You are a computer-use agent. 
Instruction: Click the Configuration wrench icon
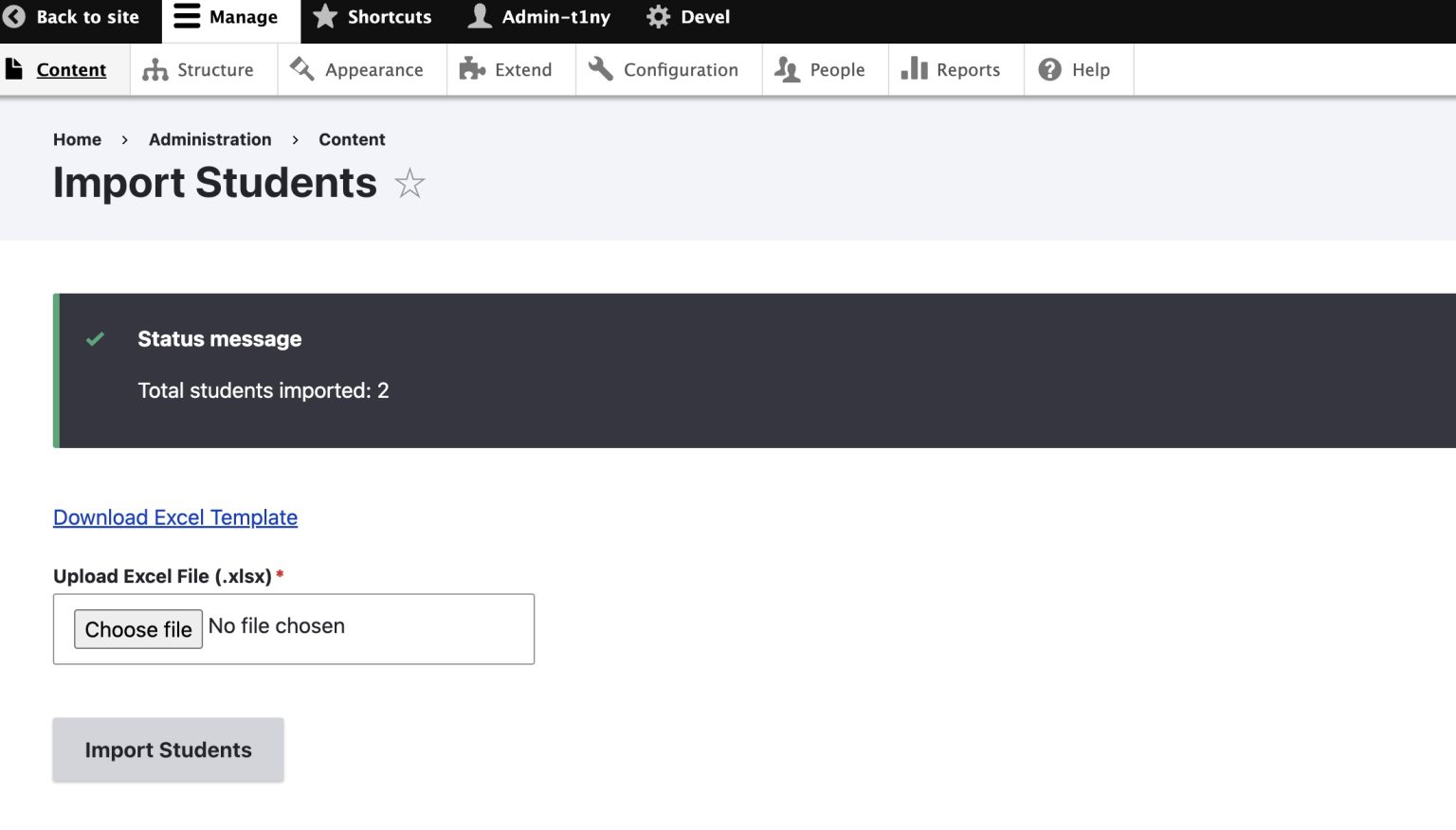[x=601, y=69]
